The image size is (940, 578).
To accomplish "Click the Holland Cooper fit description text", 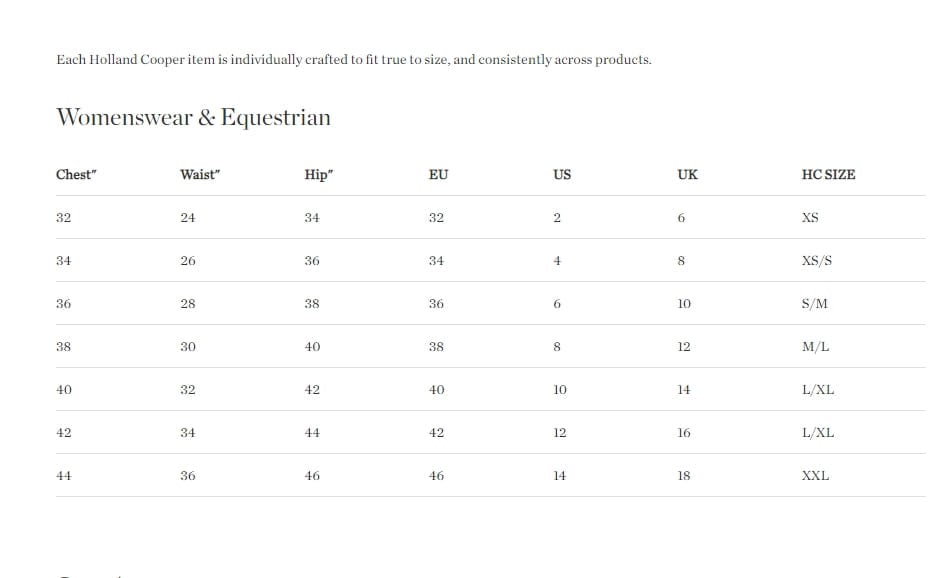I will 353,60.
